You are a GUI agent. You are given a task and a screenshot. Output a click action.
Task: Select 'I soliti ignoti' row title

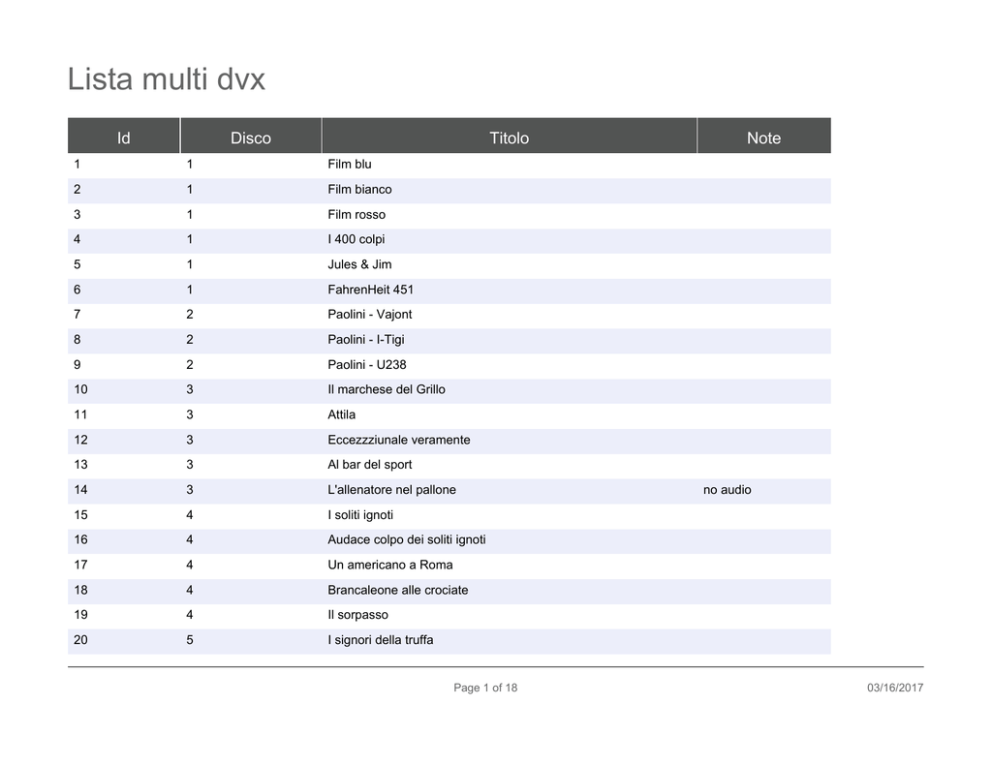[360, 515]
